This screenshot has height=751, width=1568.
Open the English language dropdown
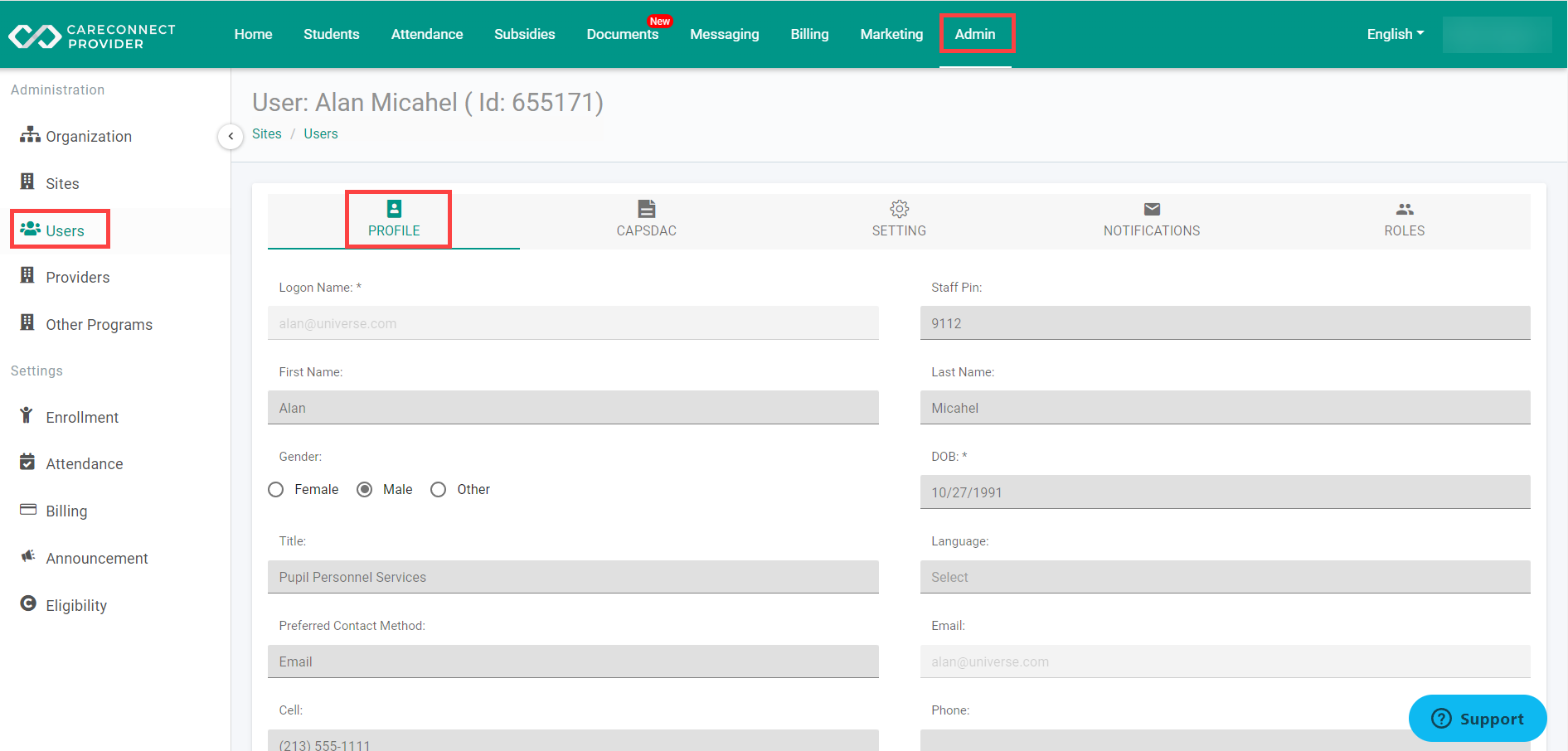[x=1396, y=34]
